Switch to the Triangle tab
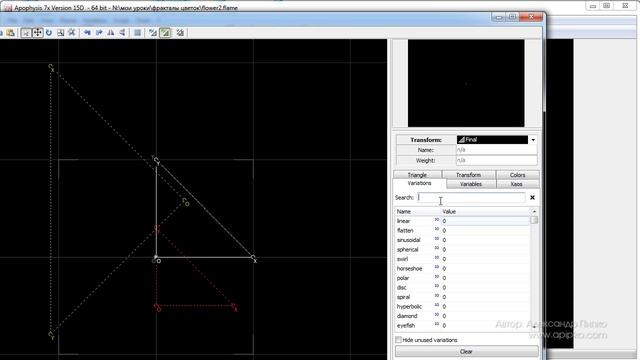The image size is (640, 360). coord(417,175)
